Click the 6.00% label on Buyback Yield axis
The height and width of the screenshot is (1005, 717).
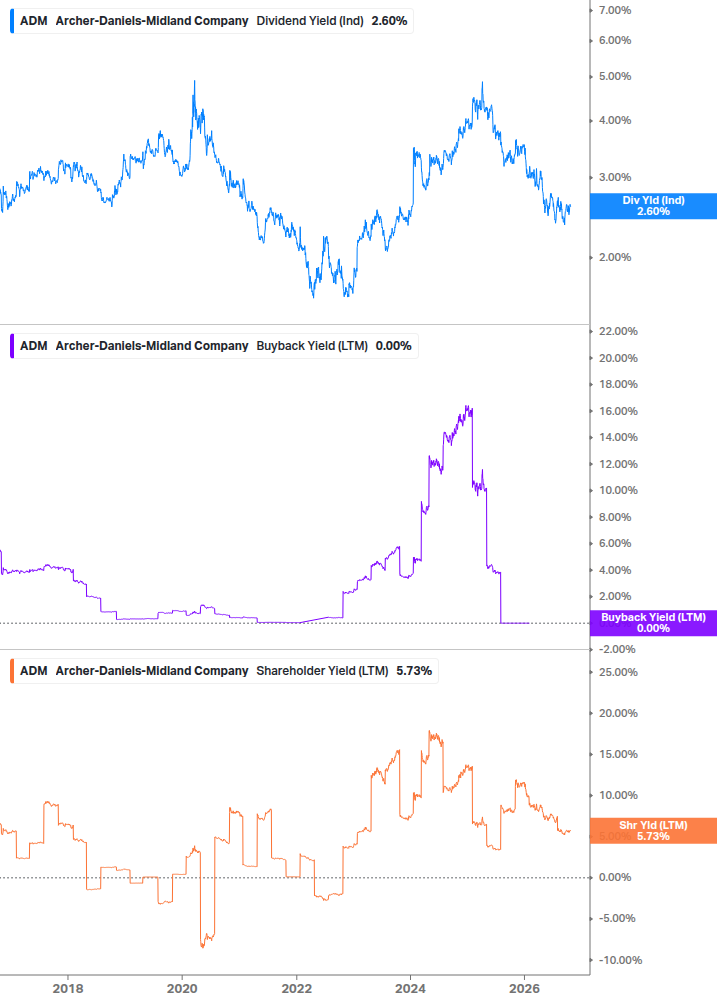point(615,544)
